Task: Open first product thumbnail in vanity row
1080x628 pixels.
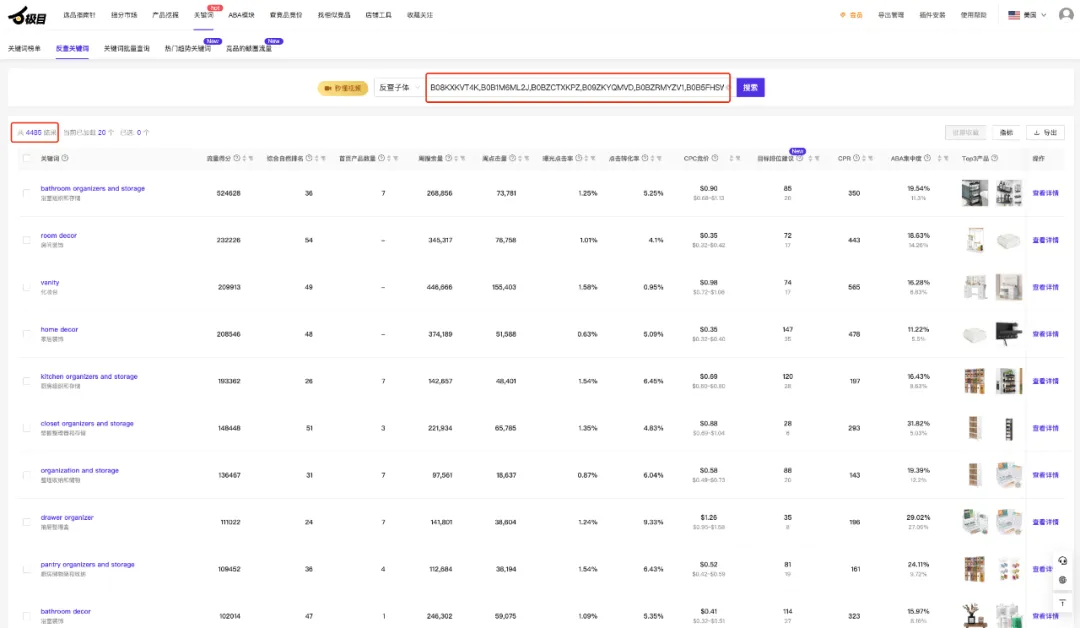Action: point(975,287)
